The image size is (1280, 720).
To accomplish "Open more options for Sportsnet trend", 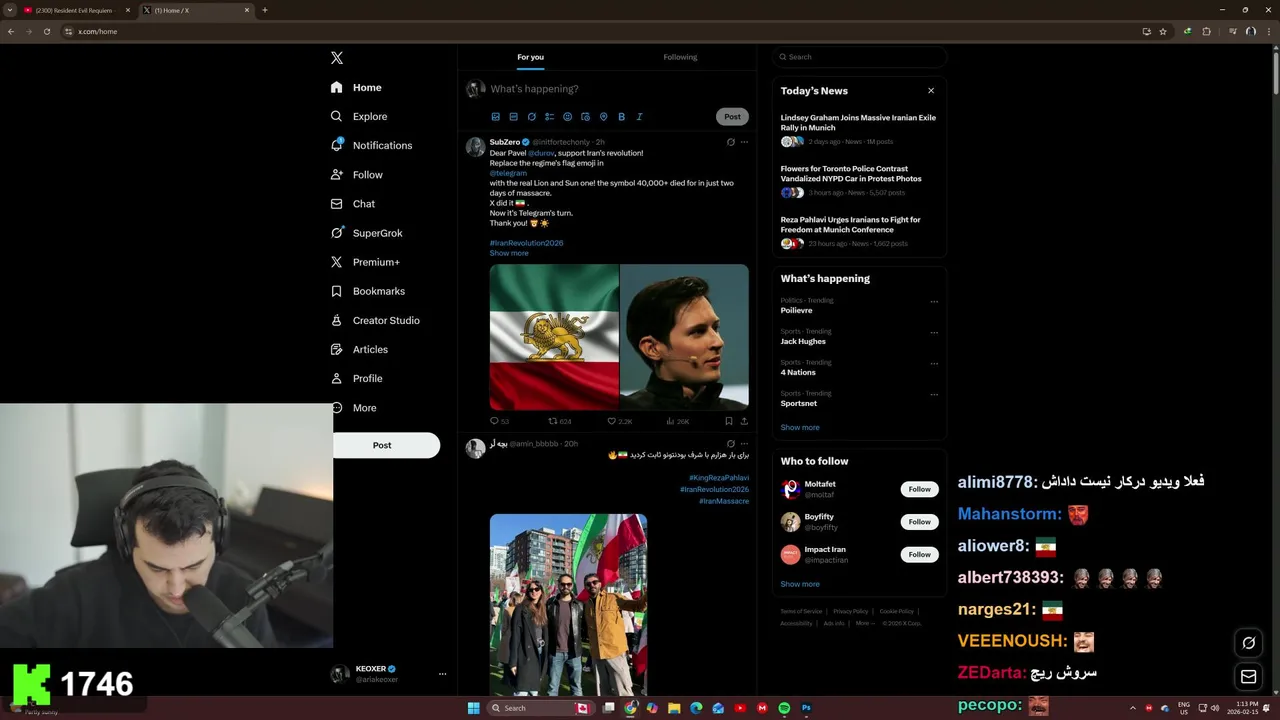I will tap(934, 394).
